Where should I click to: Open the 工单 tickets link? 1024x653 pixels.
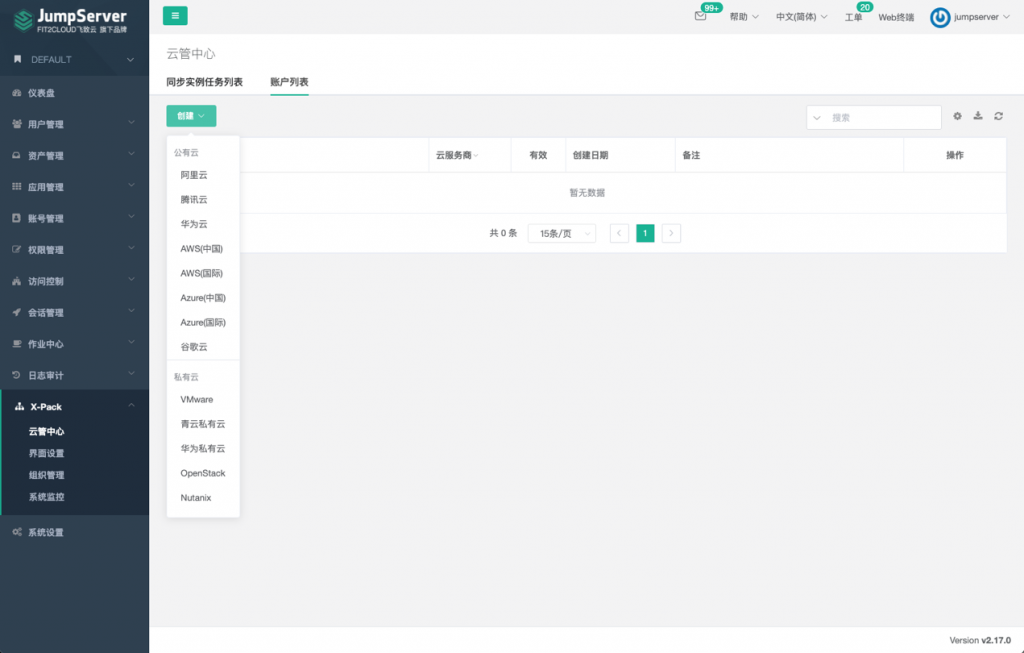[x=853, y=17]
